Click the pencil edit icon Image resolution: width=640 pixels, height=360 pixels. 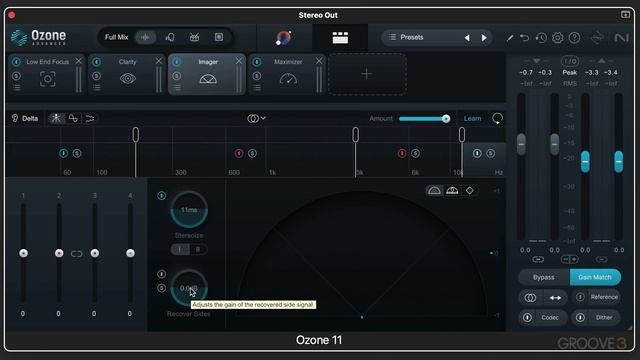point(510,38)
